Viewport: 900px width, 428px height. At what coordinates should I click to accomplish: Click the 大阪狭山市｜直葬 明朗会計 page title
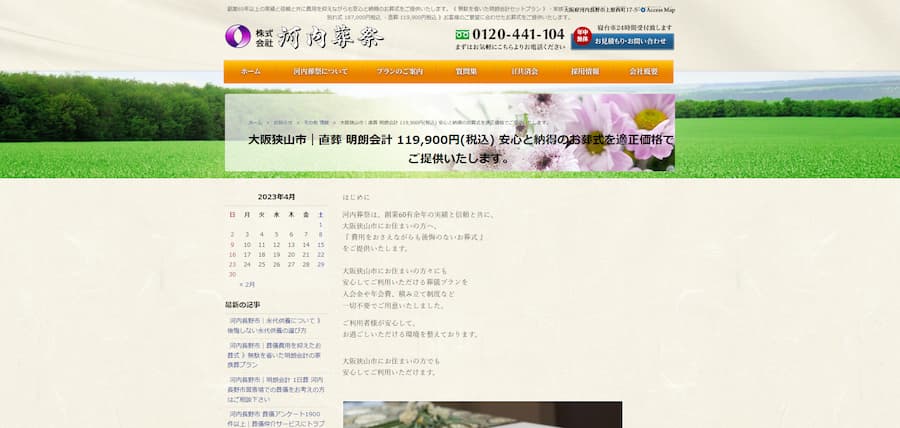pyautogui.click(x=460, y=149)
